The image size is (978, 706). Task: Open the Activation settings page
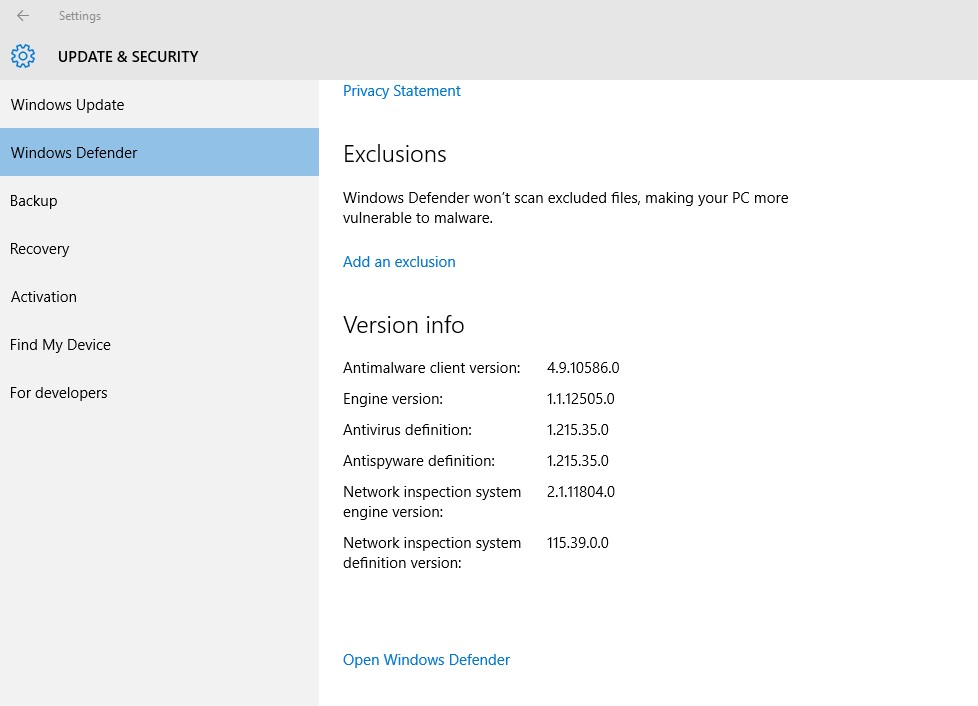click(43, 296)
